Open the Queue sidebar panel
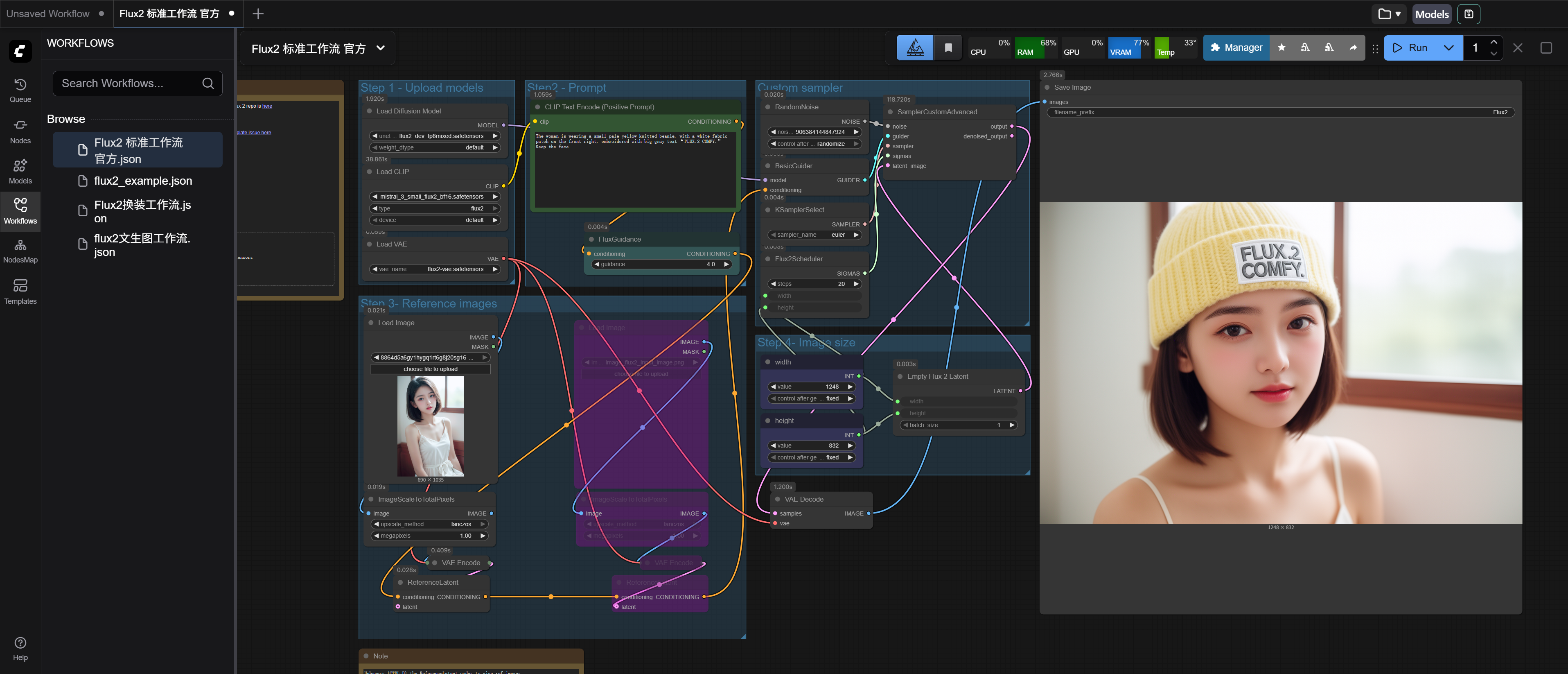The width and height of the screenshot is (1568, 674). (x=20, y=90)
